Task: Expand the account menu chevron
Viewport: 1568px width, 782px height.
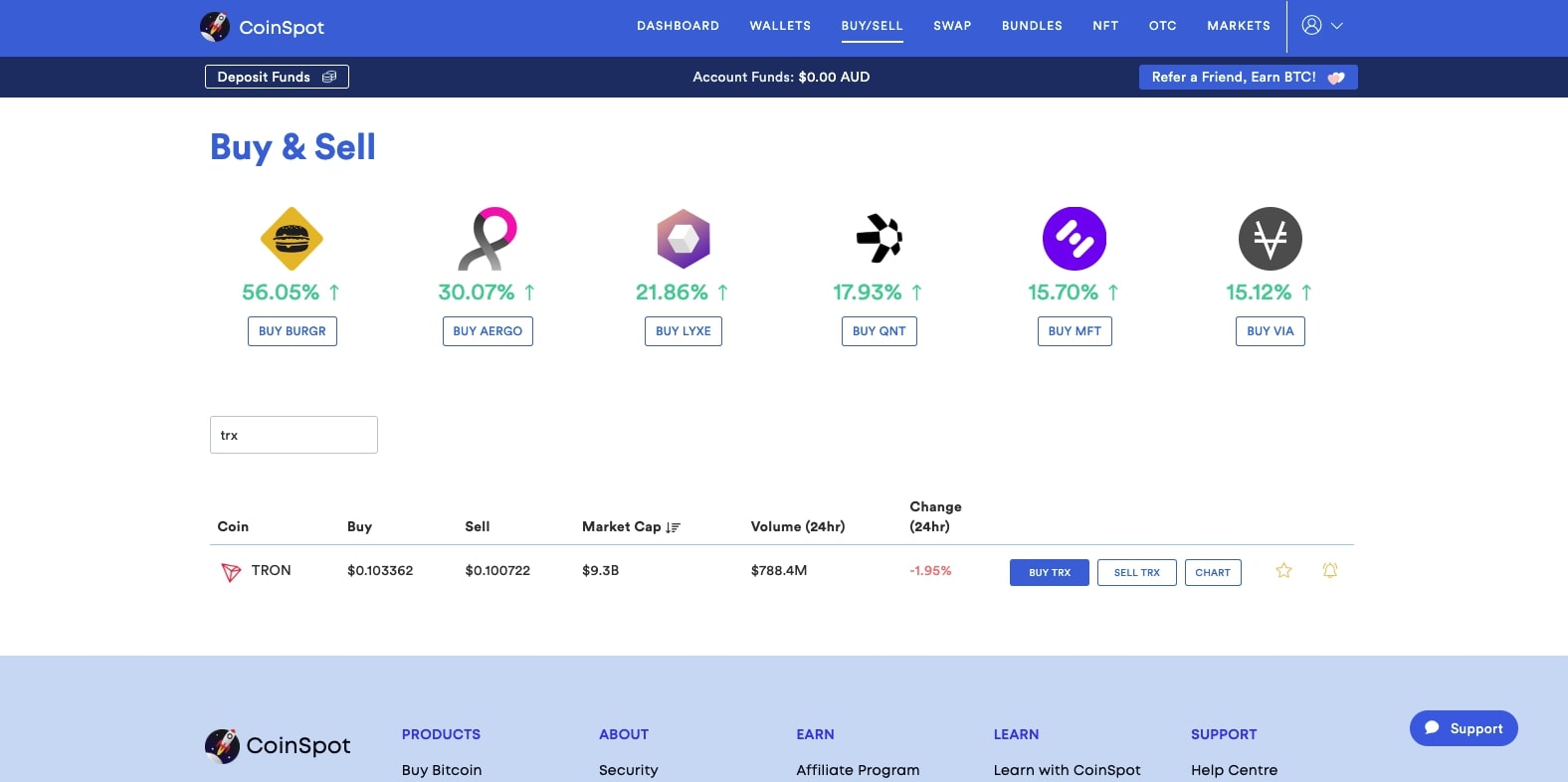Action: [1337, 27]
